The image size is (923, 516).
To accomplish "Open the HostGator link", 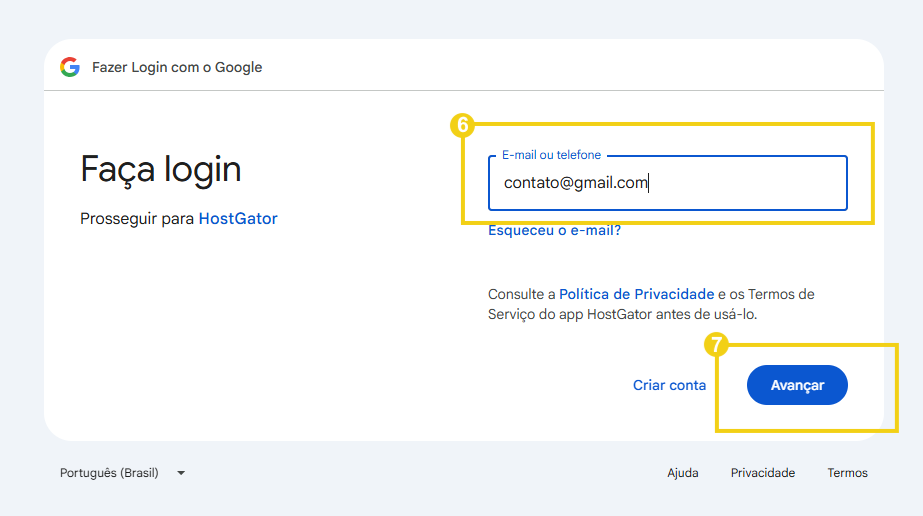I will click(238, 218).
